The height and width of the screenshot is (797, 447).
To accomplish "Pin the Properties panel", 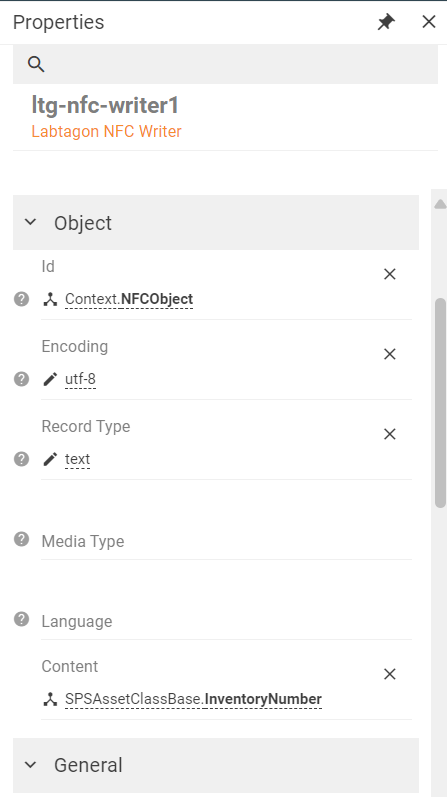I will [386, 22].
